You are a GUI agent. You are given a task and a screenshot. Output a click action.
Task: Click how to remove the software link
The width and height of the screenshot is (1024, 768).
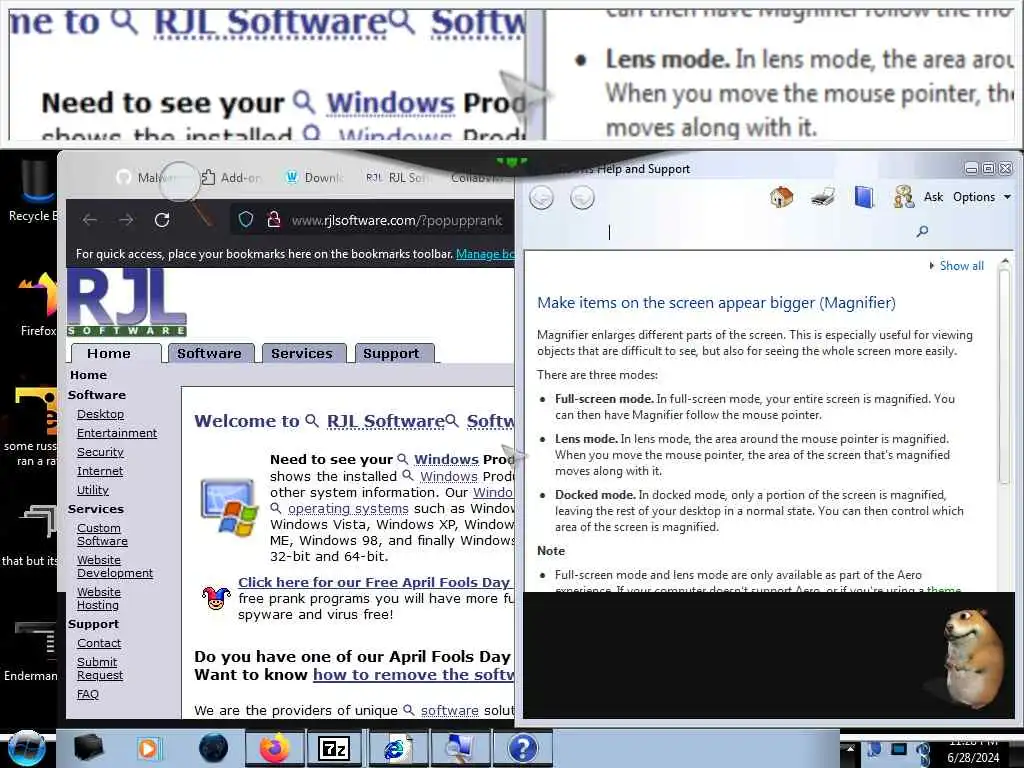[413, 675]
